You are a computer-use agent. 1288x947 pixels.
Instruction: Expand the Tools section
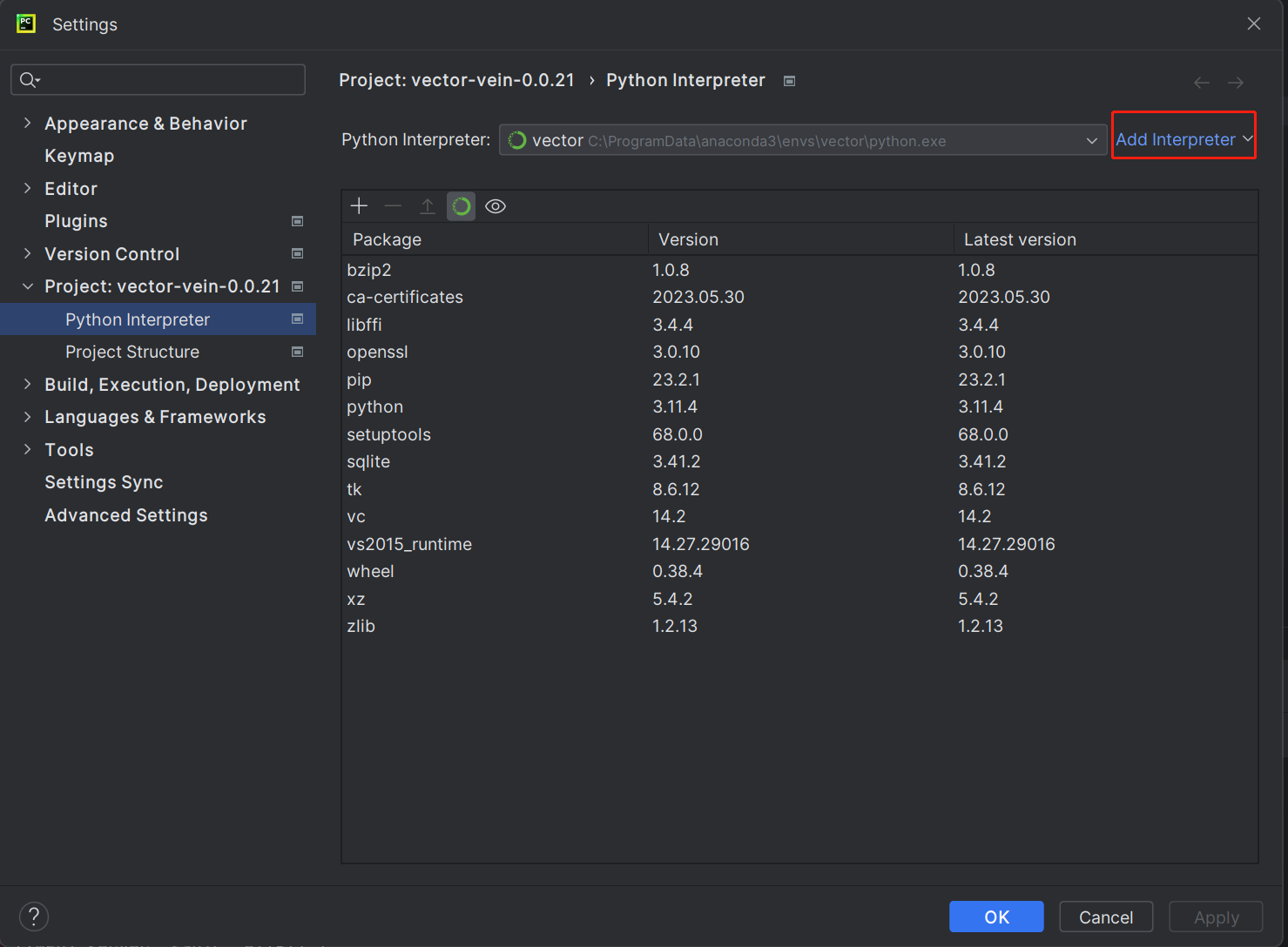pos(27,450)
